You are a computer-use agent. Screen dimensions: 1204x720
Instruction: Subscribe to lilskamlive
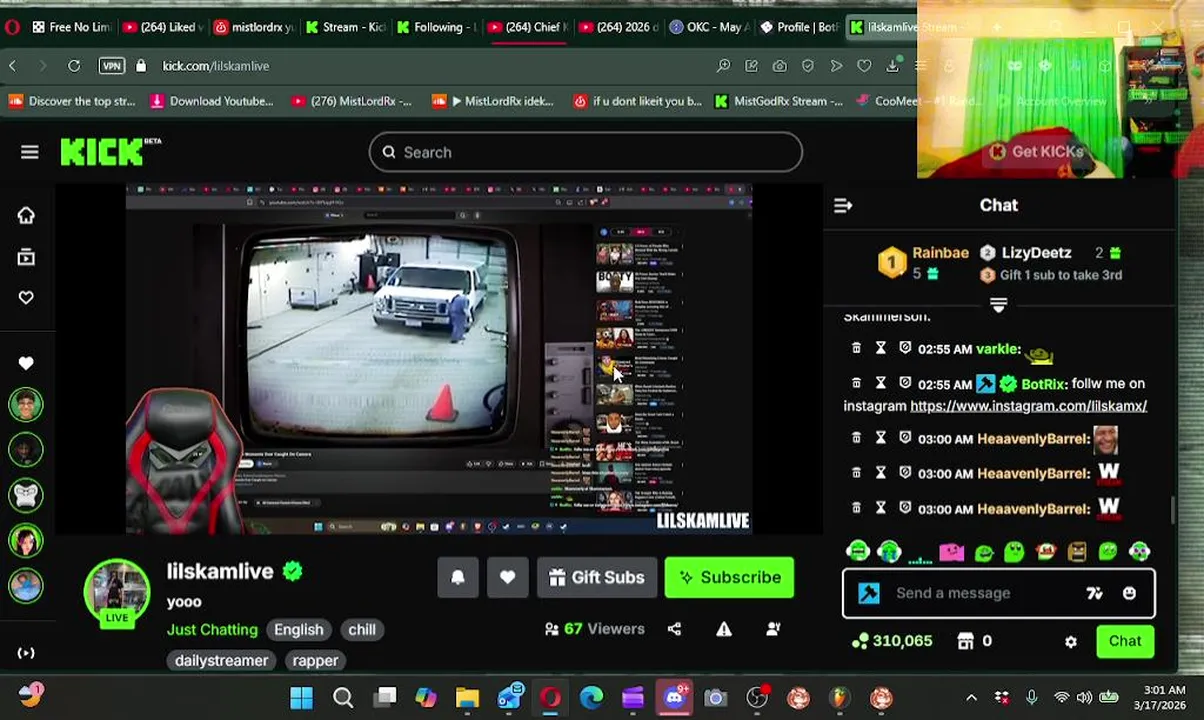tap(729, 577)
